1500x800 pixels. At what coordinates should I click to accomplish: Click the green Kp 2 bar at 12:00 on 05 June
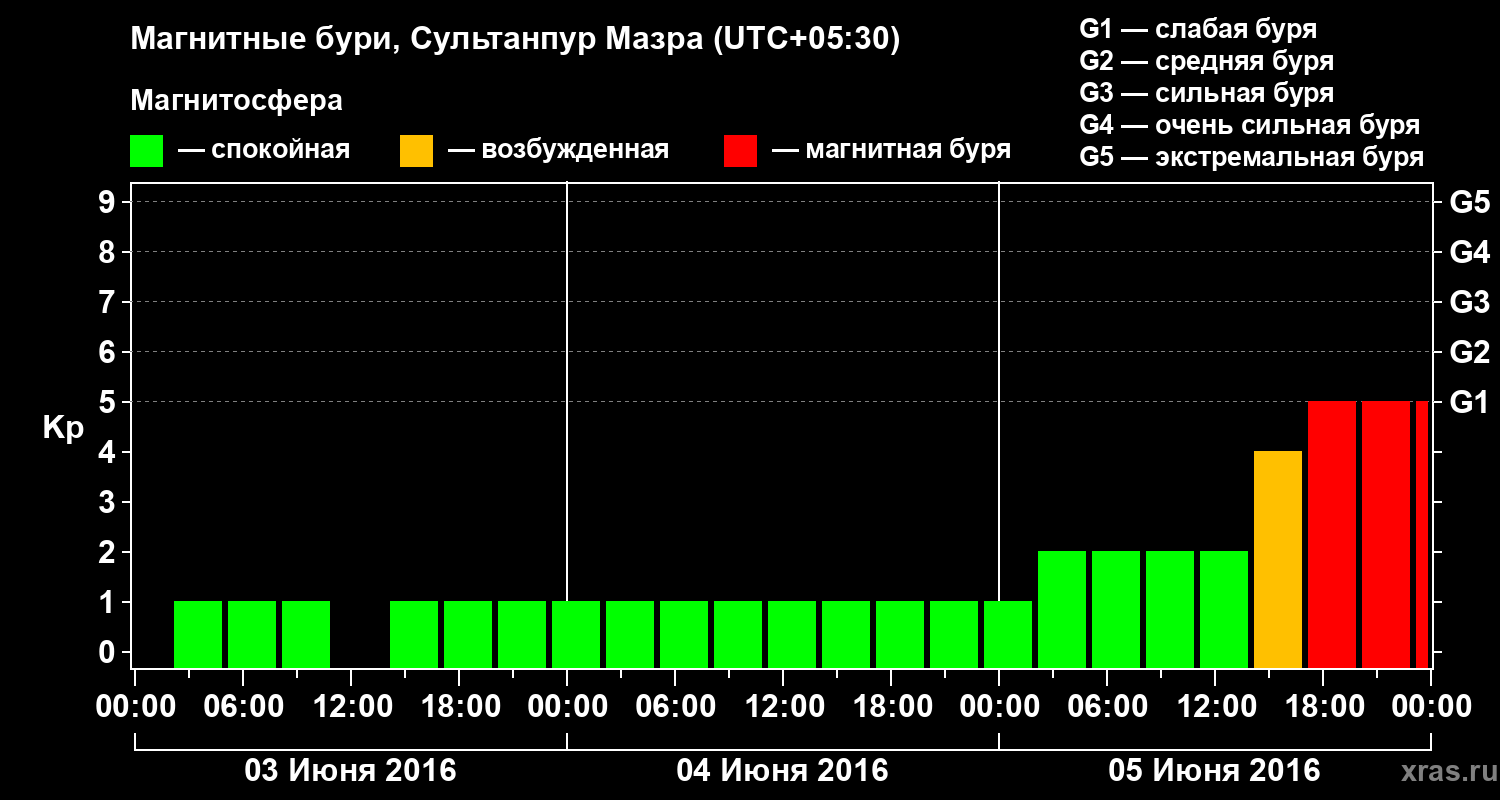point(1224,609)
